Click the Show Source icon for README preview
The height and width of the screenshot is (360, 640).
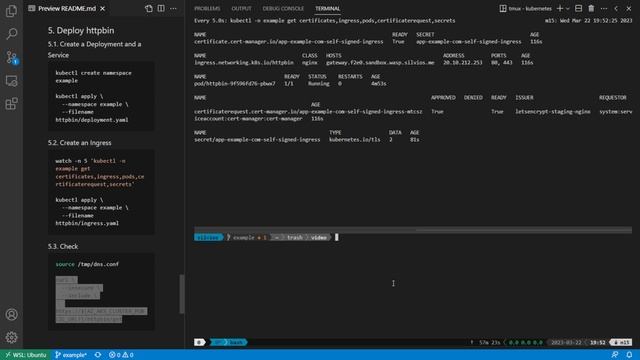149,9
